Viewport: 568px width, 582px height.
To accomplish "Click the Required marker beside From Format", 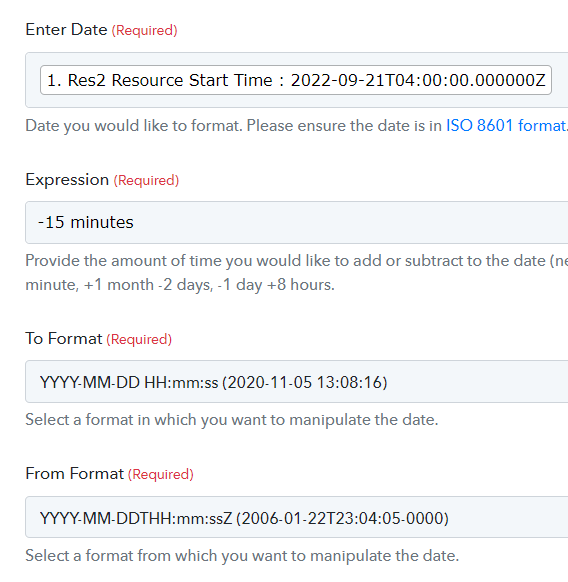I will tap(161, 474).
